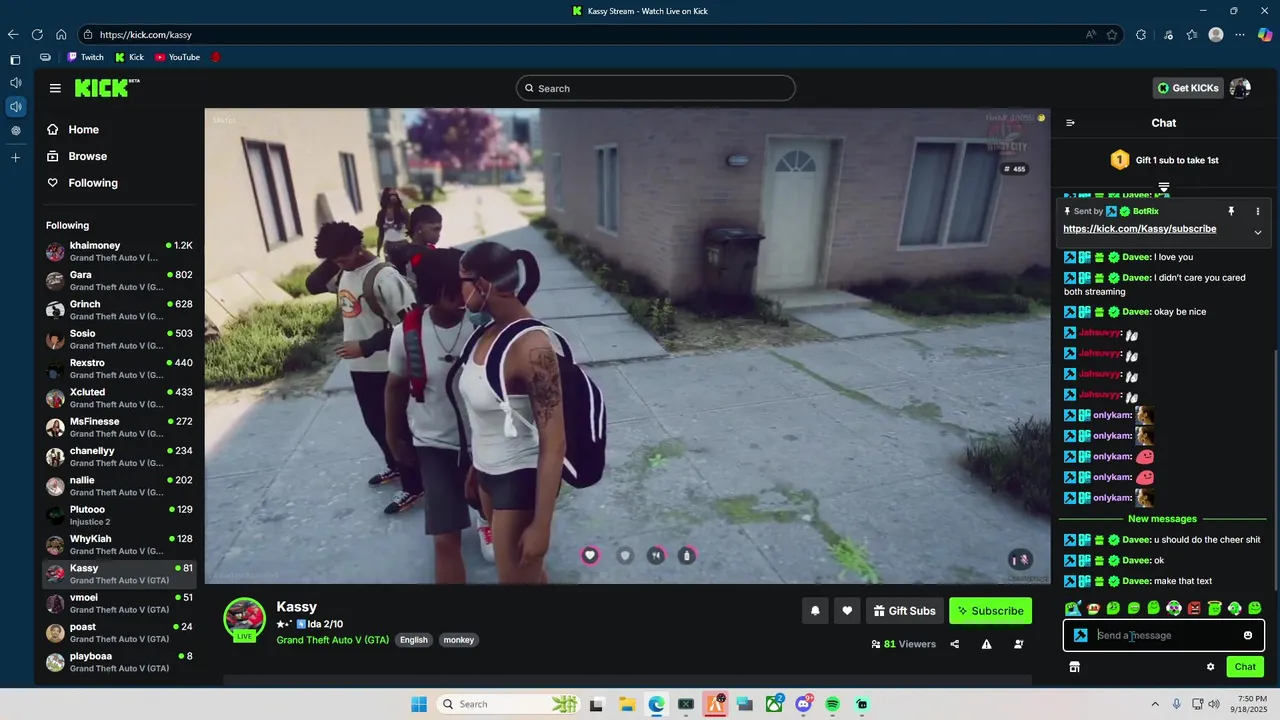Click the Get KICKs button

point(1188,88)
